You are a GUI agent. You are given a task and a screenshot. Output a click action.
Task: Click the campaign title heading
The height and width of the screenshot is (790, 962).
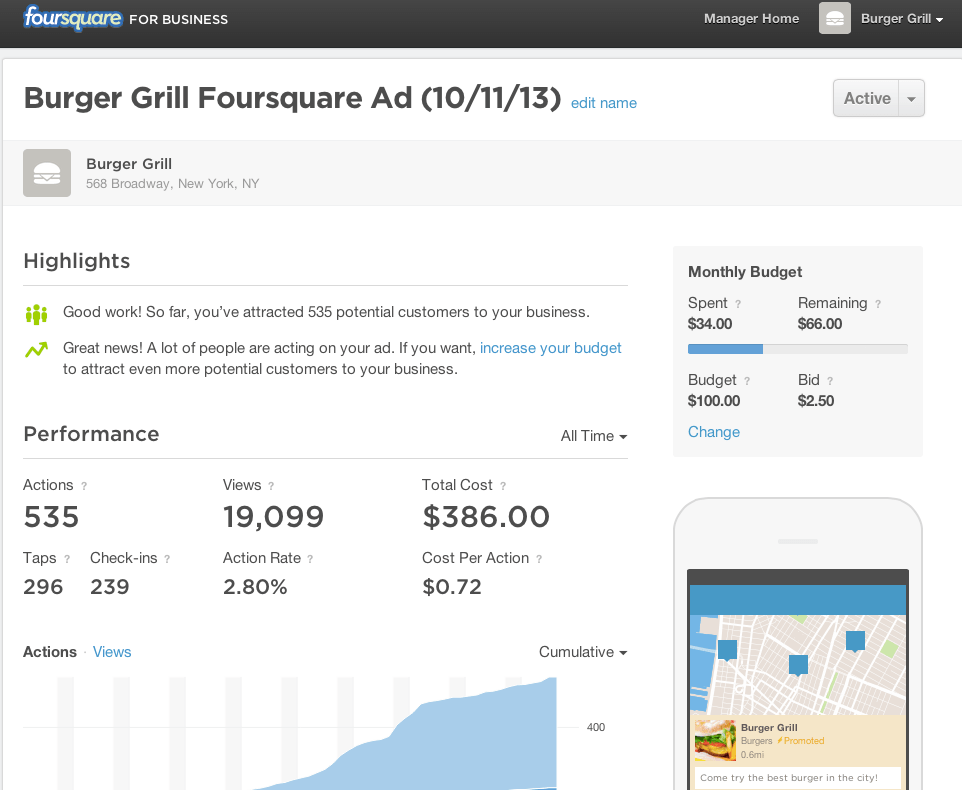point(293,98)
